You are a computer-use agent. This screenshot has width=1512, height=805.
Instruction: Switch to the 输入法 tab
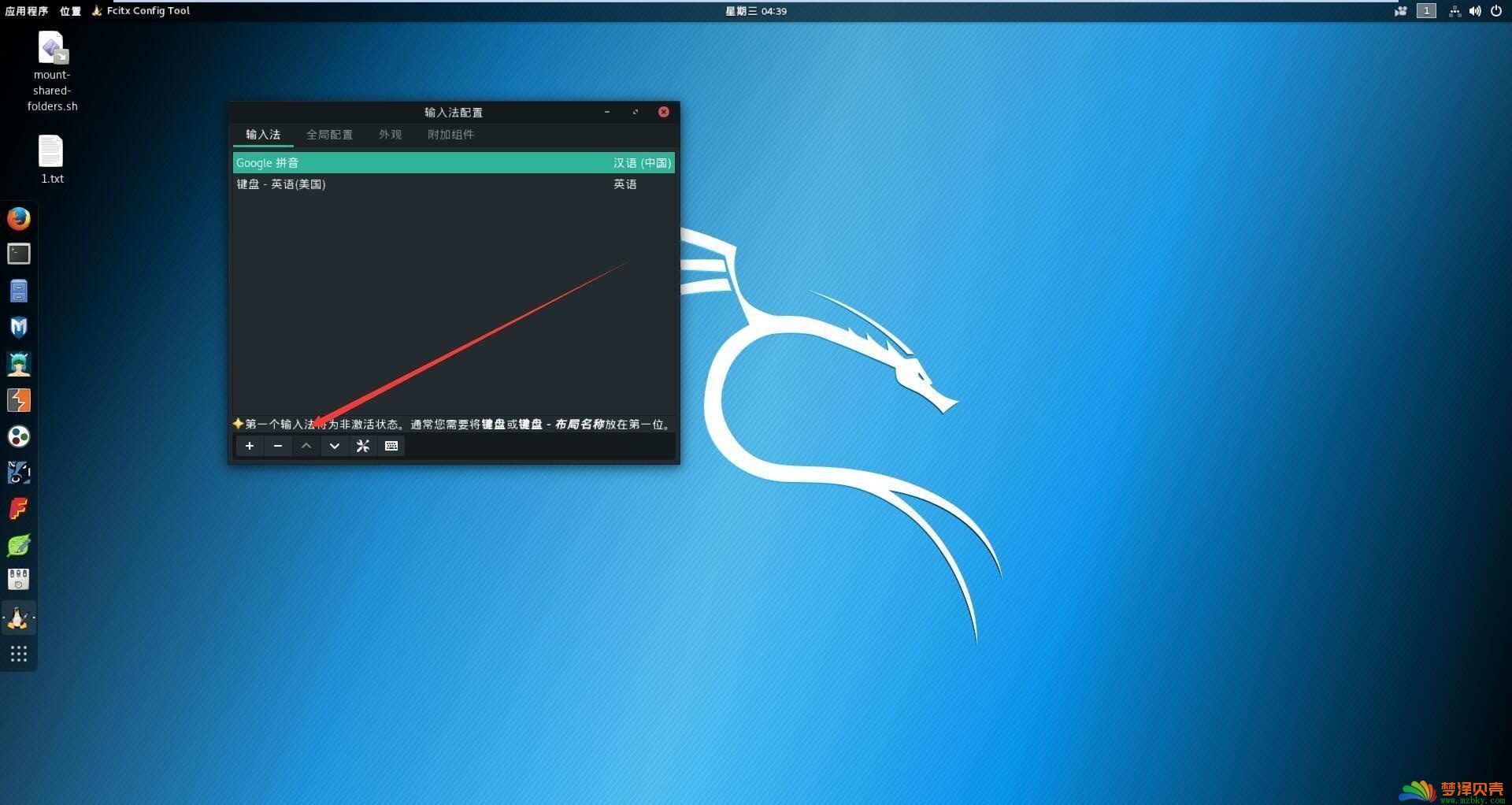pos(263,135)
